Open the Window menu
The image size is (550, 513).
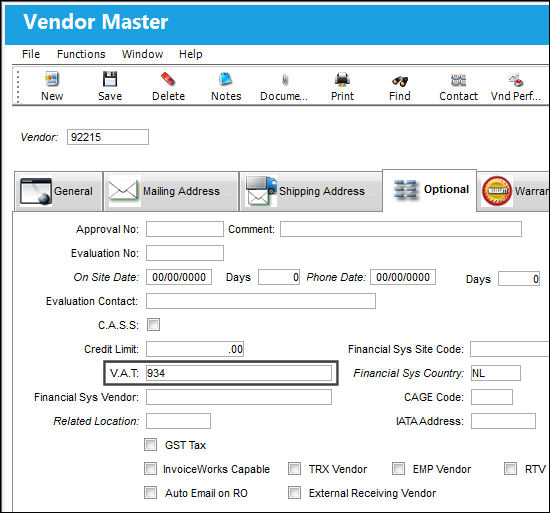pyautogui.click(x=142, y=54)
